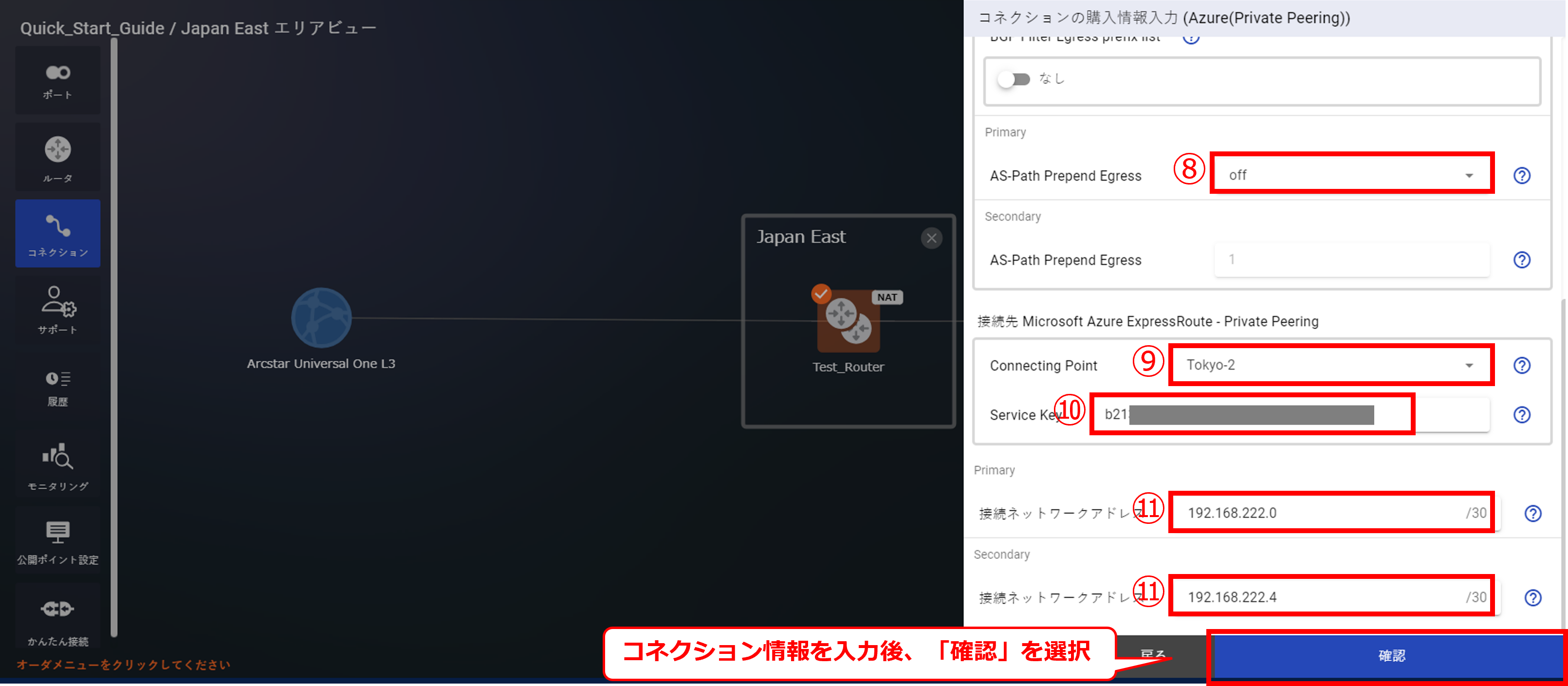
Task: Open the 公開ポイント設定 sidebar menu item
Action: coord(58,542)
